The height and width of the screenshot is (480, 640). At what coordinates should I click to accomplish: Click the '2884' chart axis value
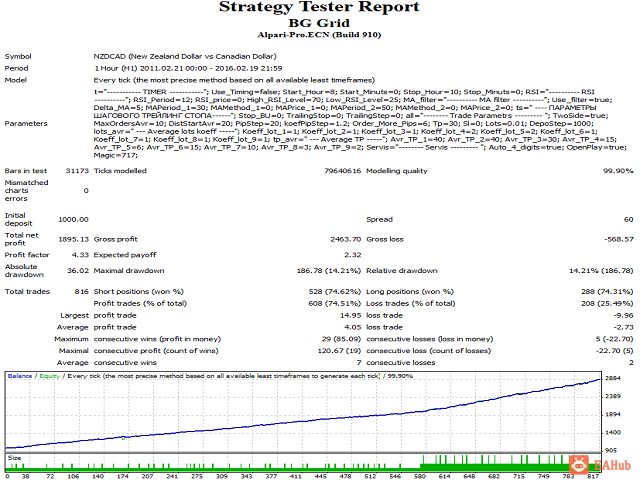click(613, 378)
